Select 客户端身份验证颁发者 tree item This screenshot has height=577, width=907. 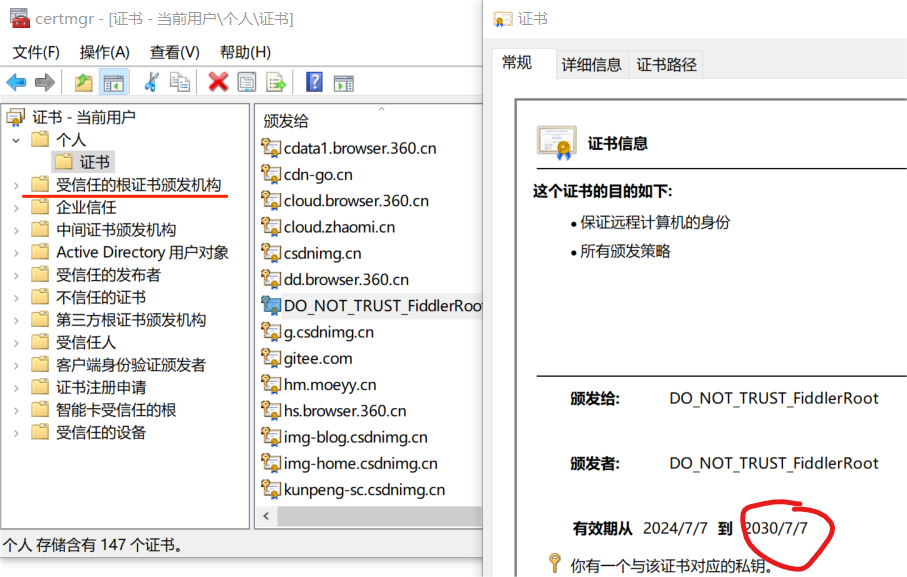[x=131, y=365]
